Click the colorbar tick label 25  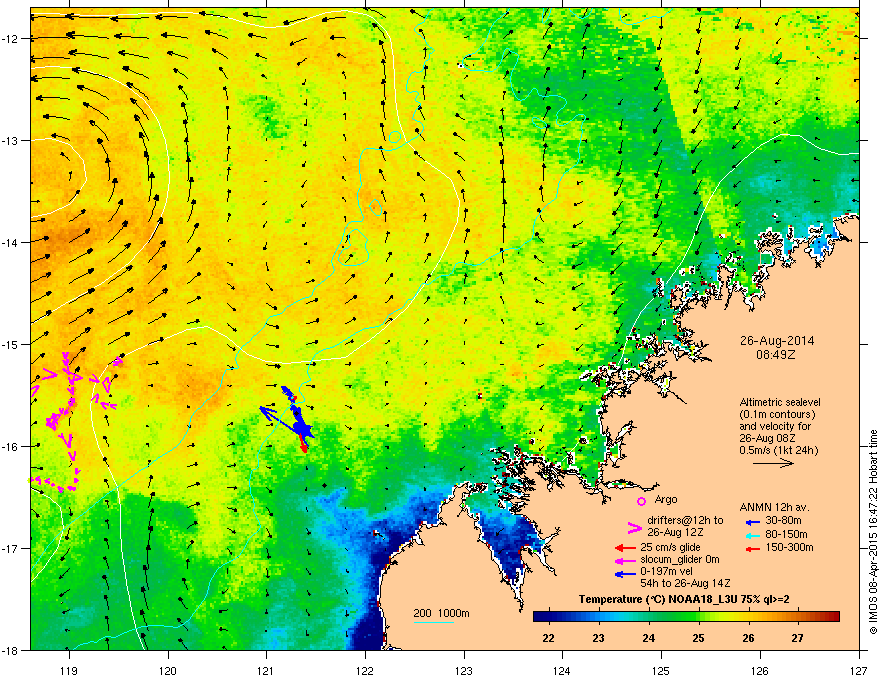coord(698,638)
